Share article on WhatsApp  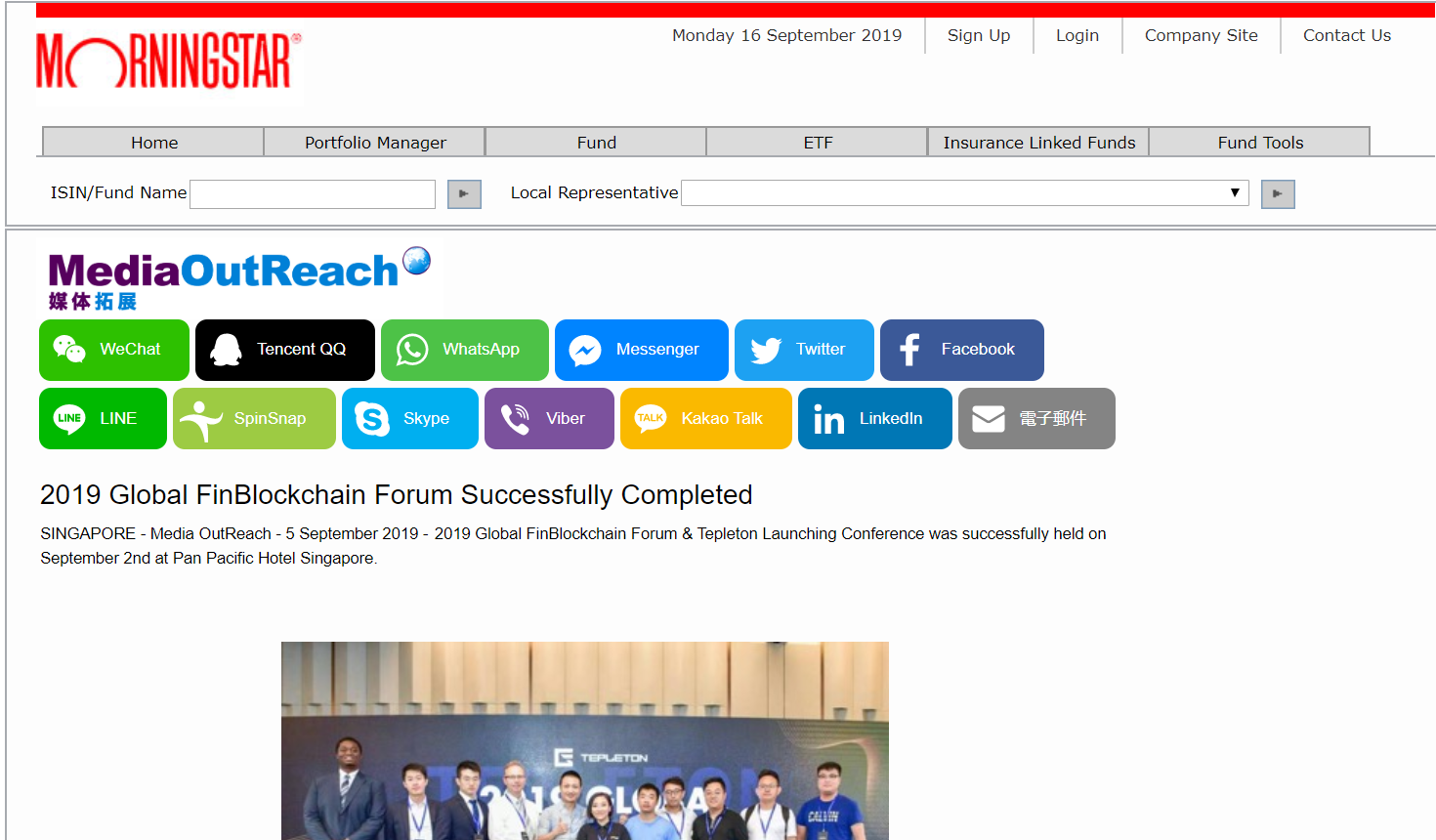464,350
